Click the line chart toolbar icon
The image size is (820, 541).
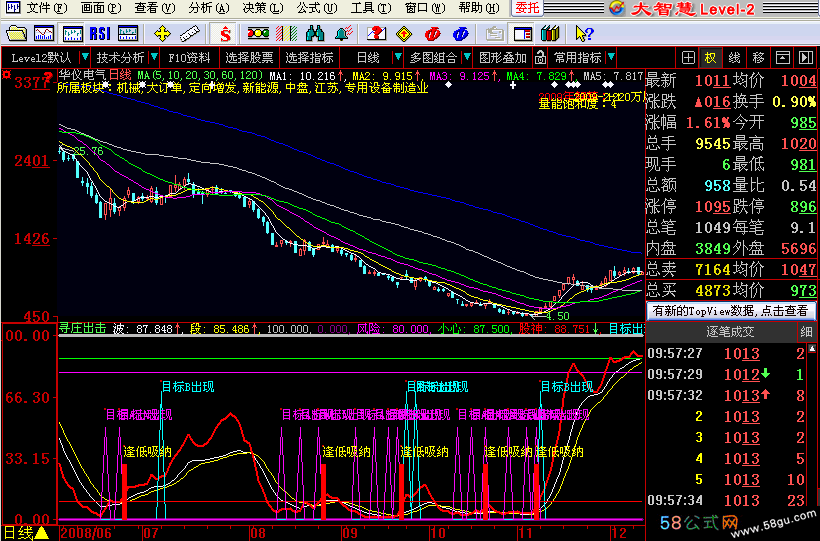[x=44, y=34]
